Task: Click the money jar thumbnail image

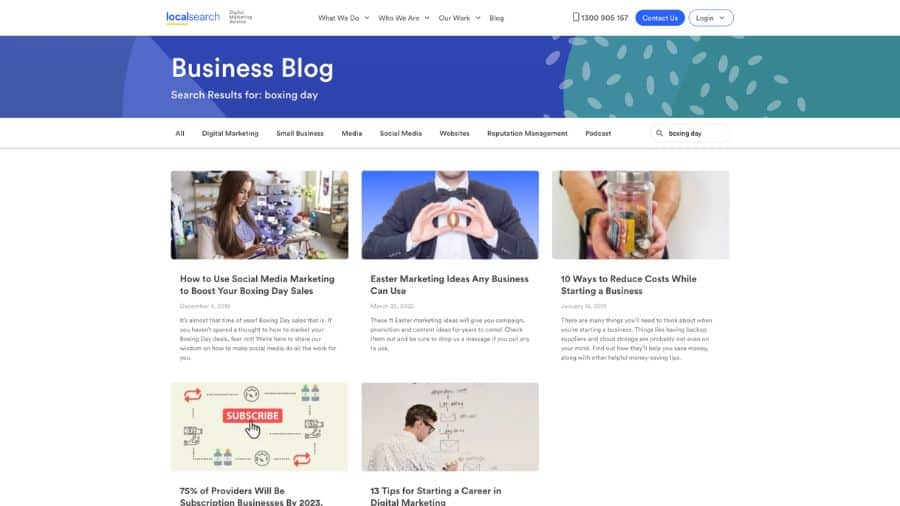Action: 641,215
